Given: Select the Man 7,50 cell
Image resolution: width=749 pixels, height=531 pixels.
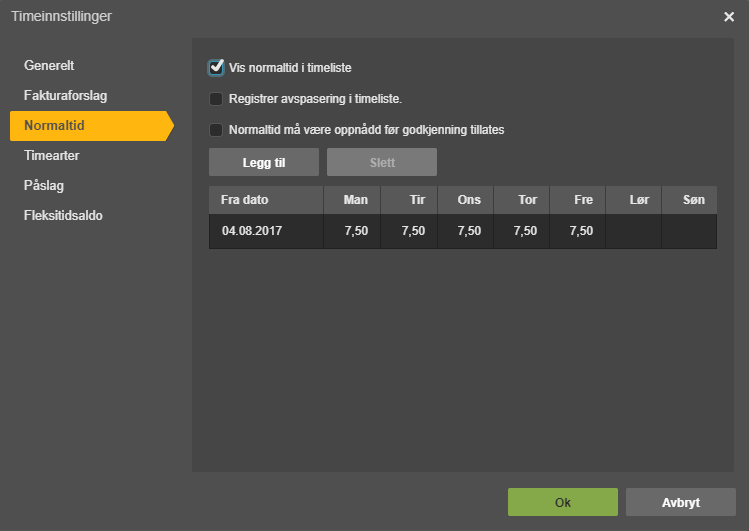Looking at the screenshot, I should (352, 231).
